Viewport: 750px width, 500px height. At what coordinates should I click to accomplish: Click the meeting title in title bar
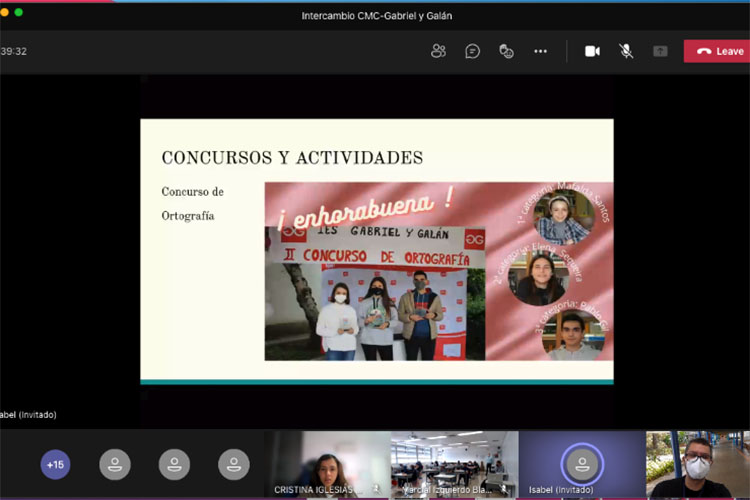click(376, 15)
